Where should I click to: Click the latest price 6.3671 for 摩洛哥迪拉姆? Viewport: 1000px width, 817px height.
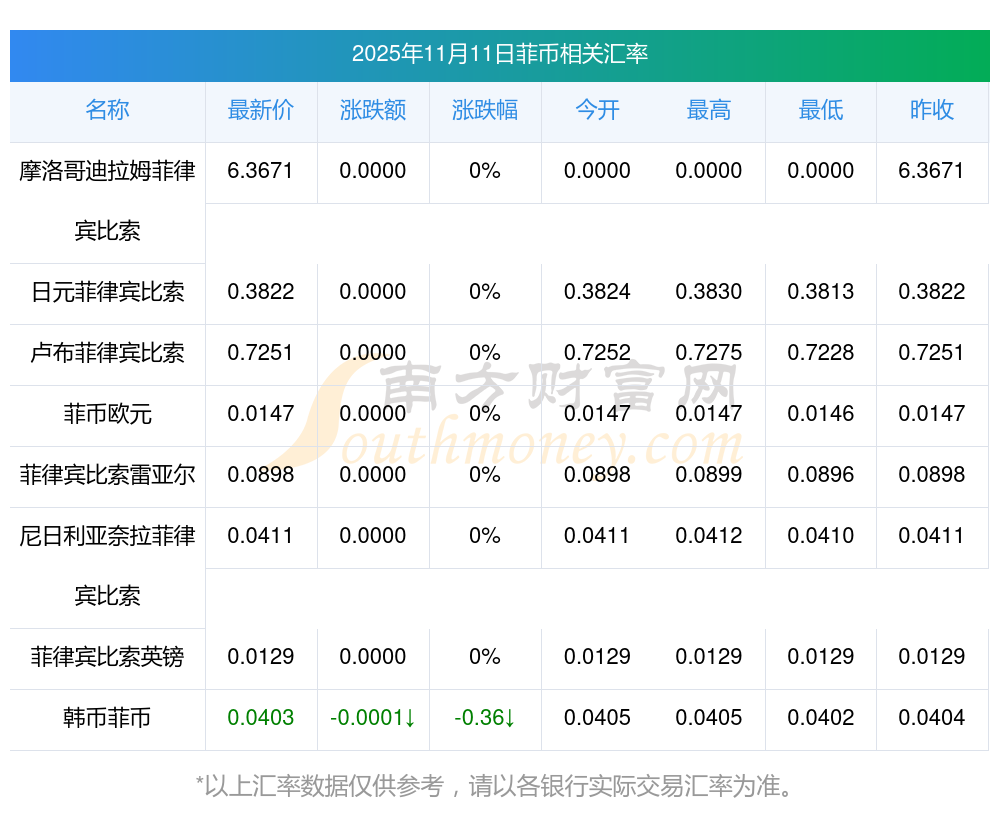click(261, 171)
